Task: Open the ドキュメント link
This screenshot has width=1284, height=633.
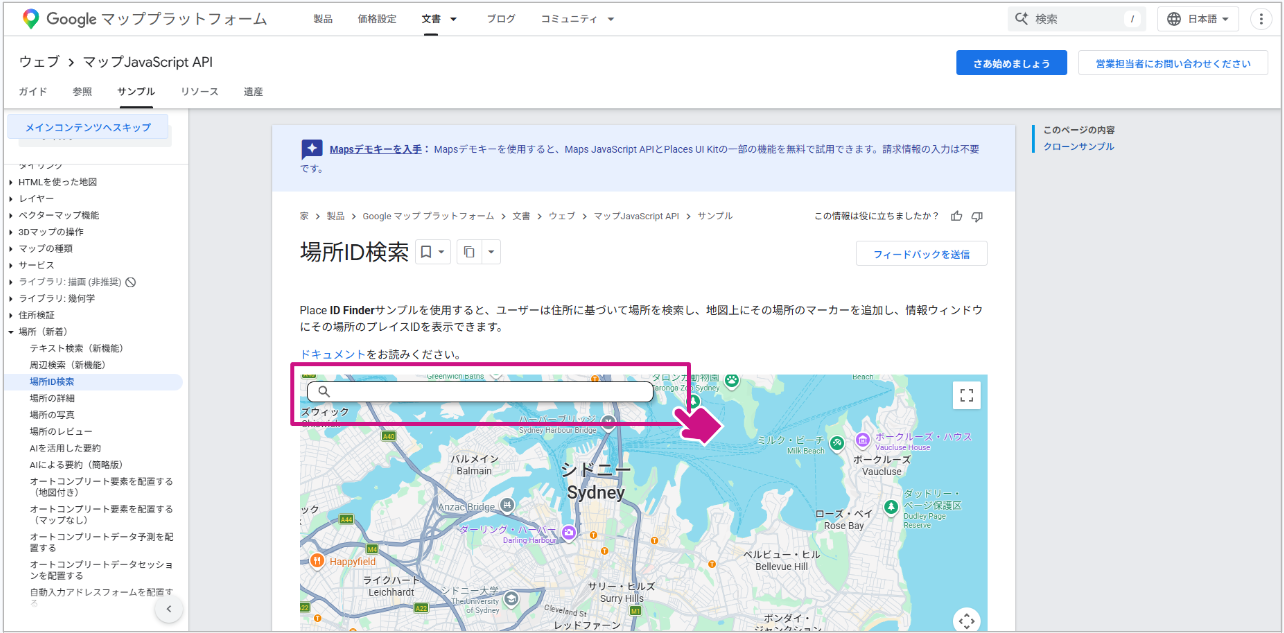Action: coord(333,354)
